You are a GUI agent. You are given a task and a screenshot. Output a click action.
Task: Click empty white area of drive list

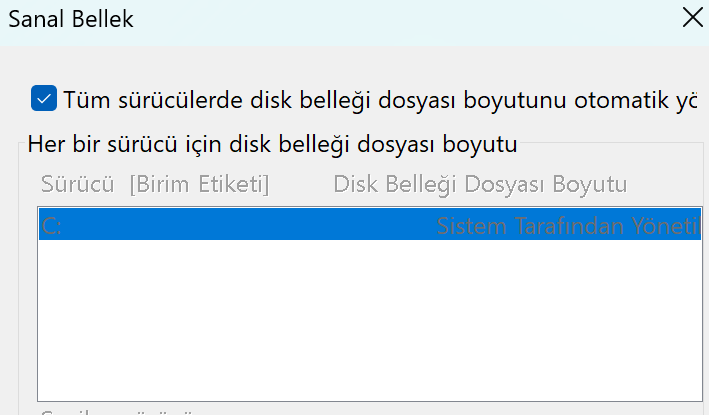(369, 320)
